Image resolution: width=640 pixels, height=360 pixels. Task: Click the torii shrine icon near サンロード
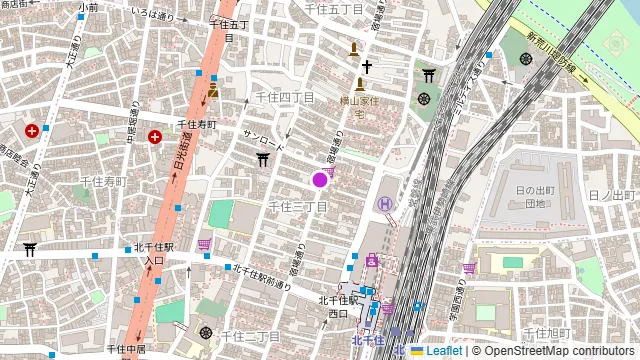coord(263,160)
